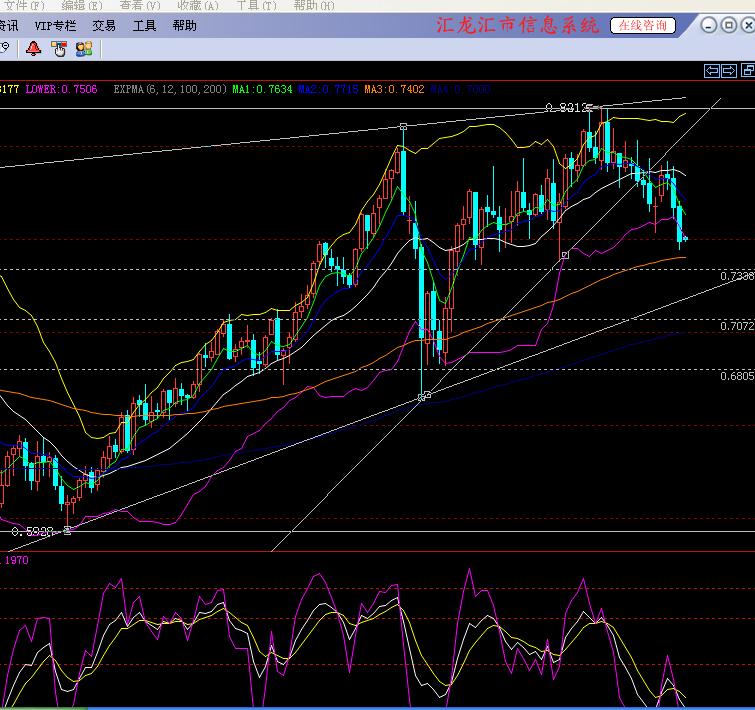This screenshot has height=710, width=755.
Task: Click the left arrow chart navigation icon
Action: coord(711,71)
